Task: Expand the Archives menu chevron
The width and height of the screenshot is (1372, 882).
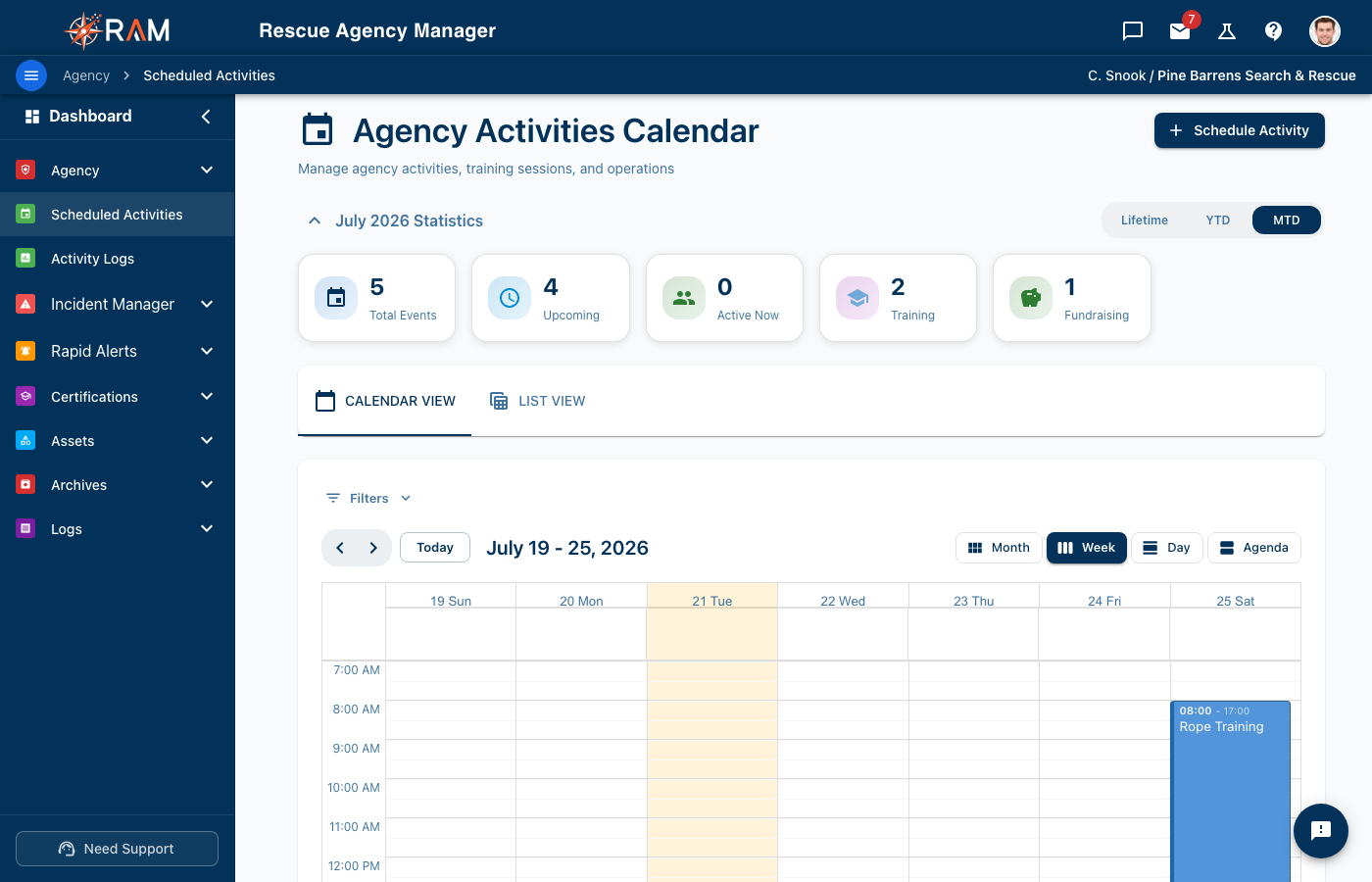Action: click(207, 484)
